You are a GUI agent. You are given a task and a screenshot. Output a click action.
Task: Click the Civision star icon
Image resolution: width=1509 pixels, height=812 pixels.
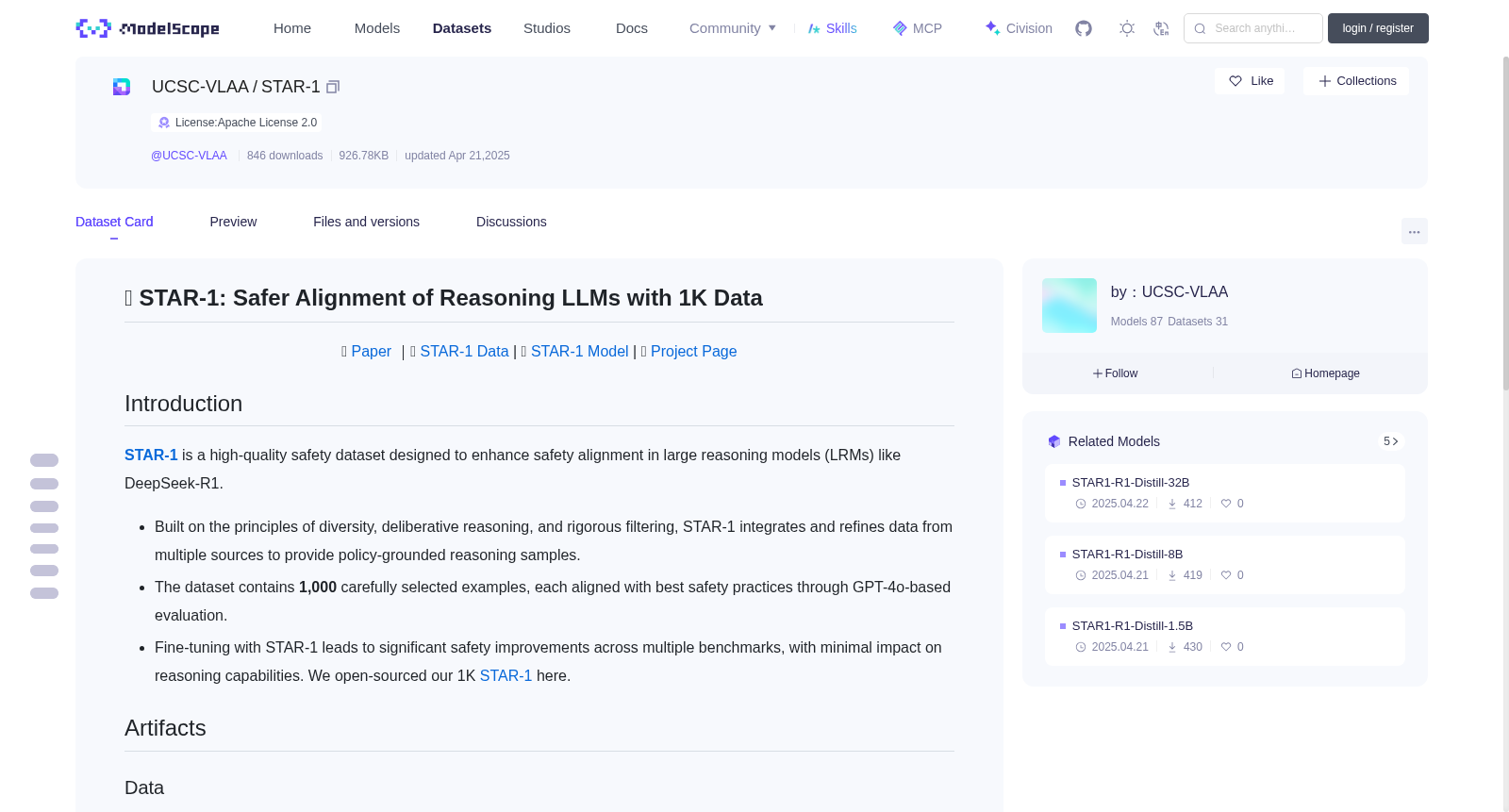(x=992, y=28)
